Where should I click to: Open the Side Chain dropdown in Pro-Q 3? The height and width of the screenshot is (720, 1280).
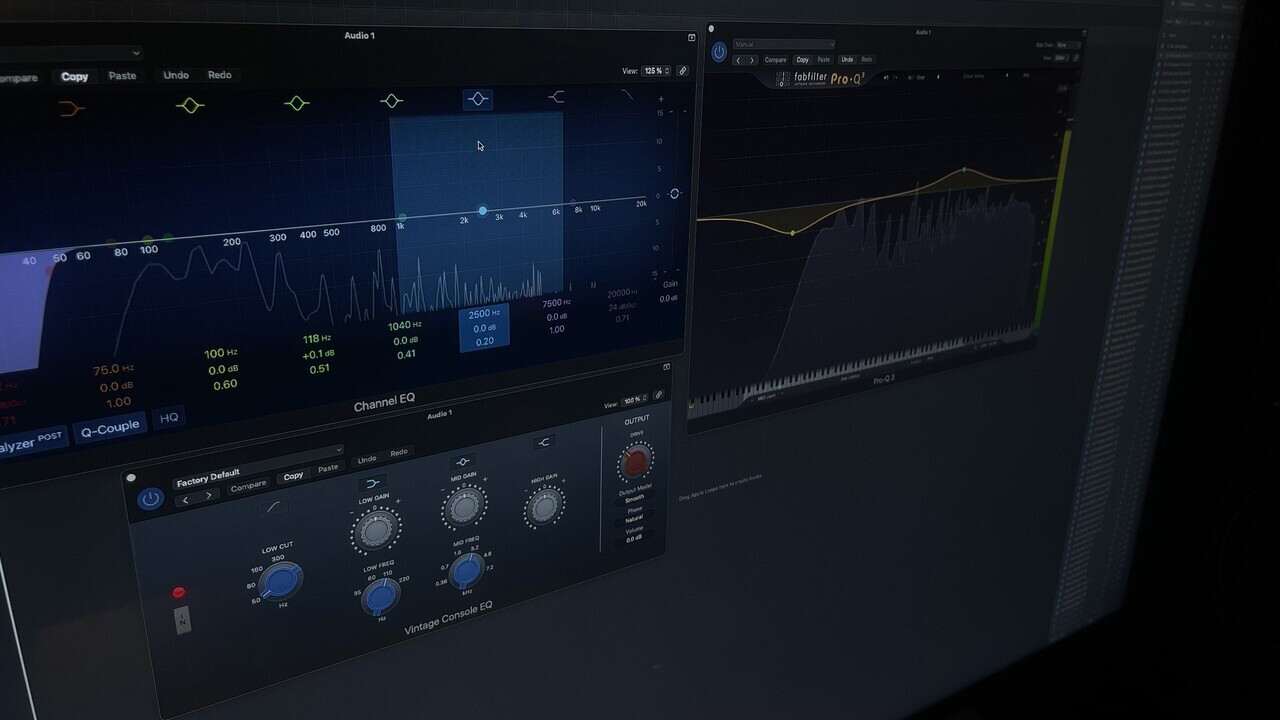click(x=1066, y=45)
